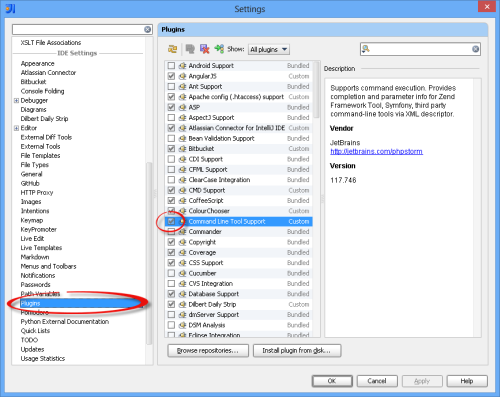
Task: Click the plugin icon beside ASP
Action: coord(182,107)
